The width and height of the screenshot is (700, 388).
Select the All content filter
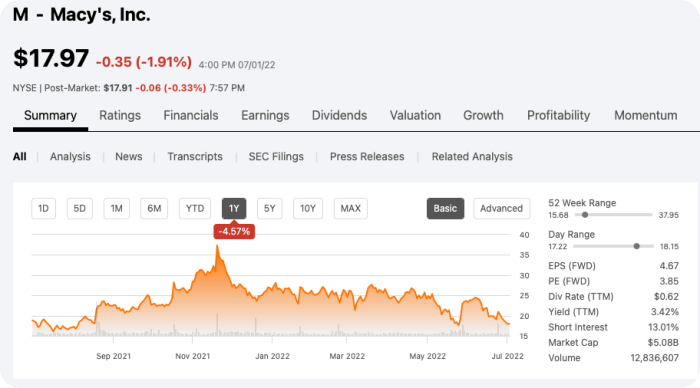[20, 157]
